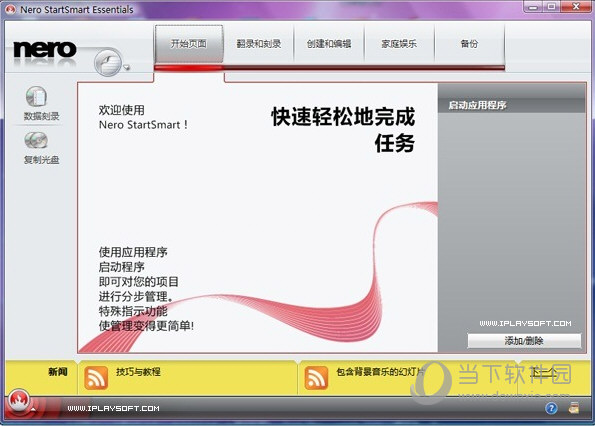Viewport: 595px width, 426px height.
Task: Open the 包含背景音乐的幻灯片 news link
Action: (x=380, y=372)
